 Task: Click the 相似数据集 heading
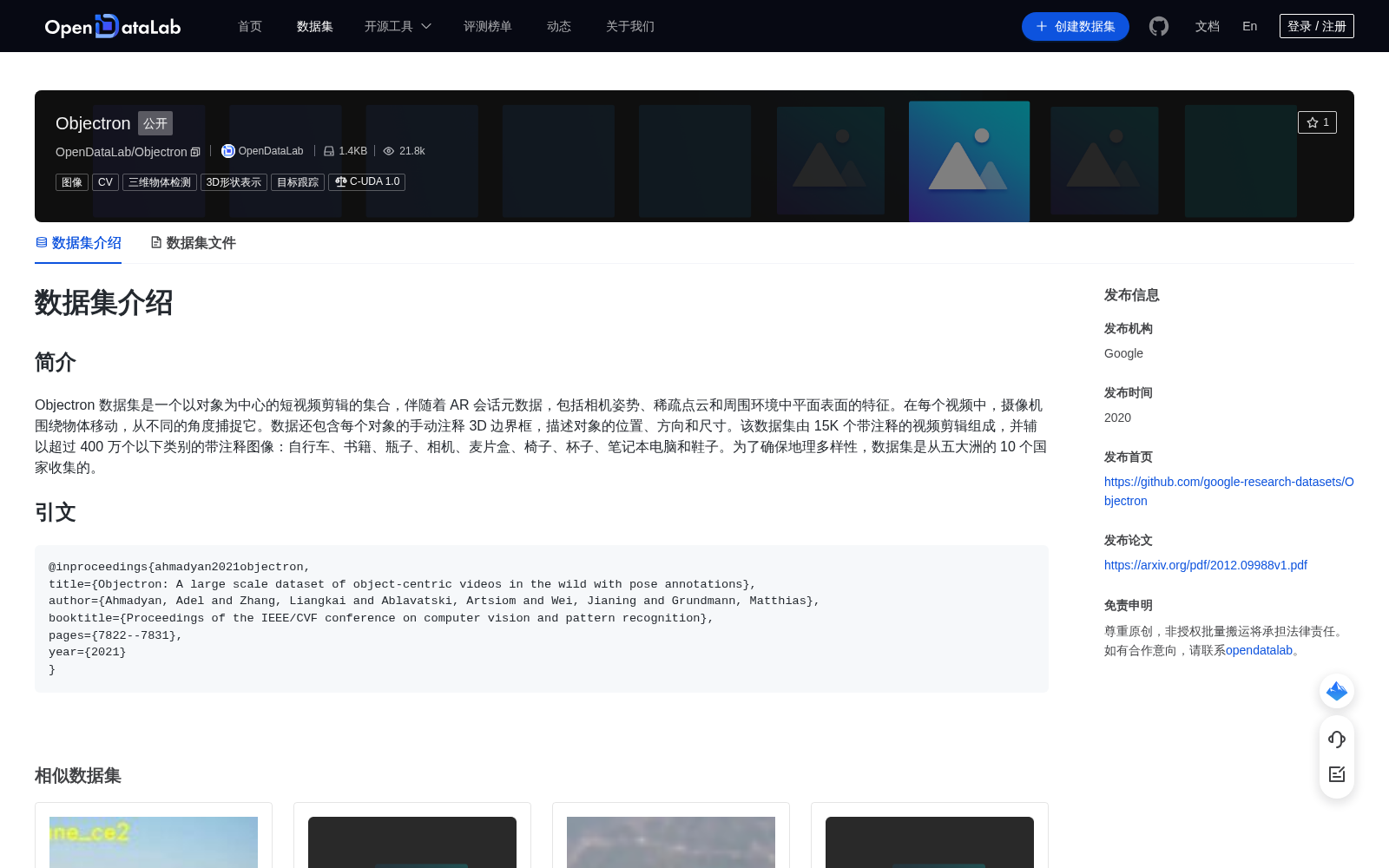[x=78, y=775]
